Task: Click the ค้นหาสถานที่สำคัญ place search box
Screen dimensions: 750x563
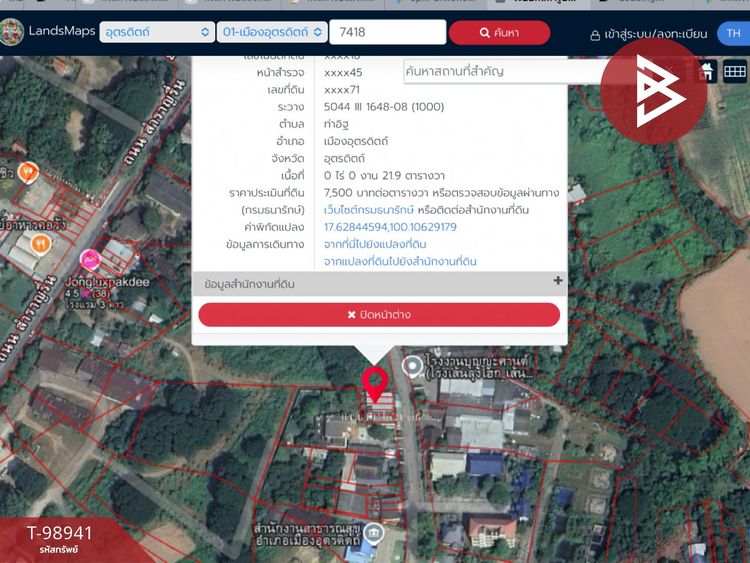Action: [502, 71]
